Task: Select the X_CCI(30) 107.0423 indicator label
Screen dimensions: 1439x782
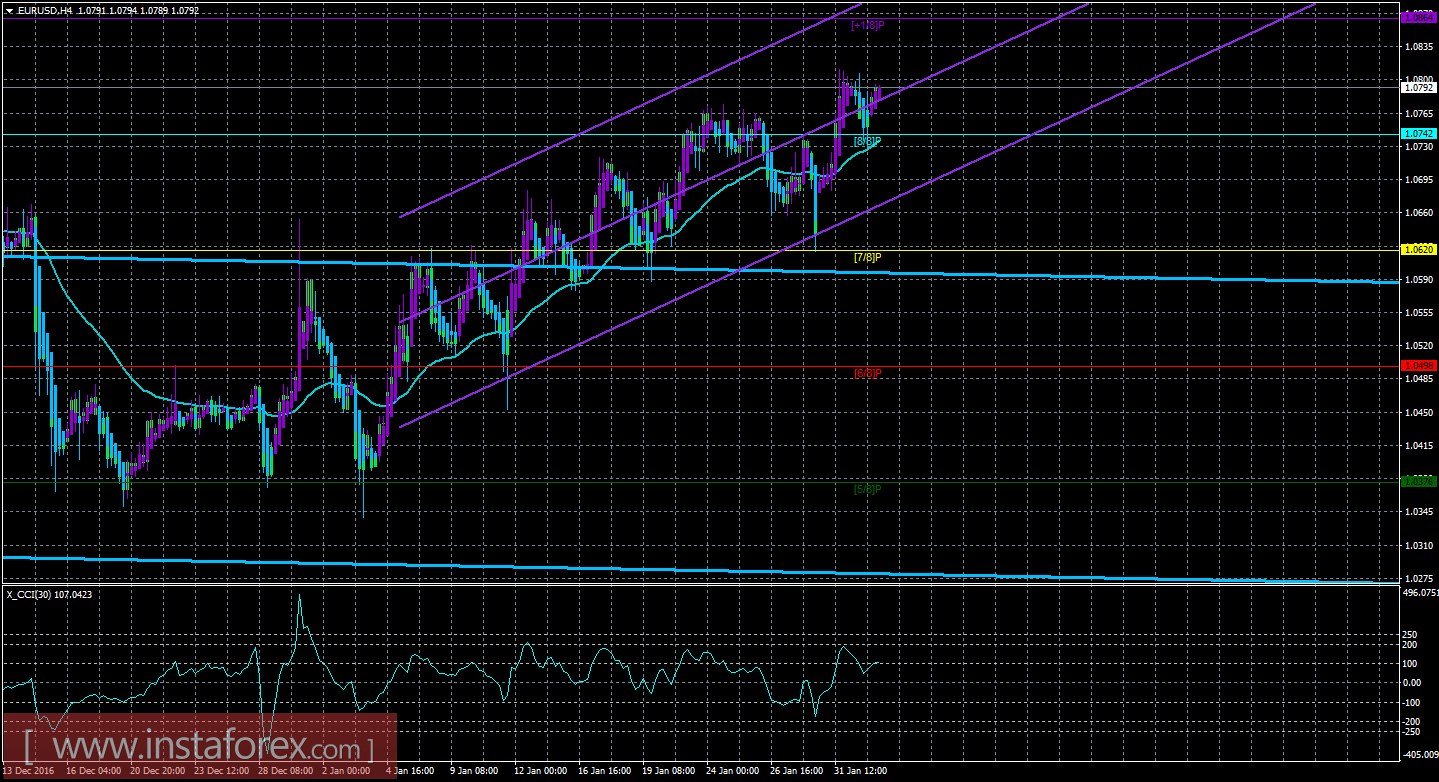Action: click(48, 595)
